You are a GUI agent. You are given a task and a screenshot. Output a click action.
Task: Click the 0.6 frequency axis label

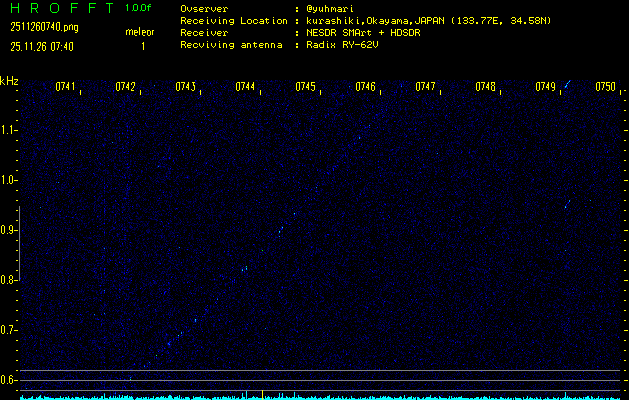coord(9,380)
